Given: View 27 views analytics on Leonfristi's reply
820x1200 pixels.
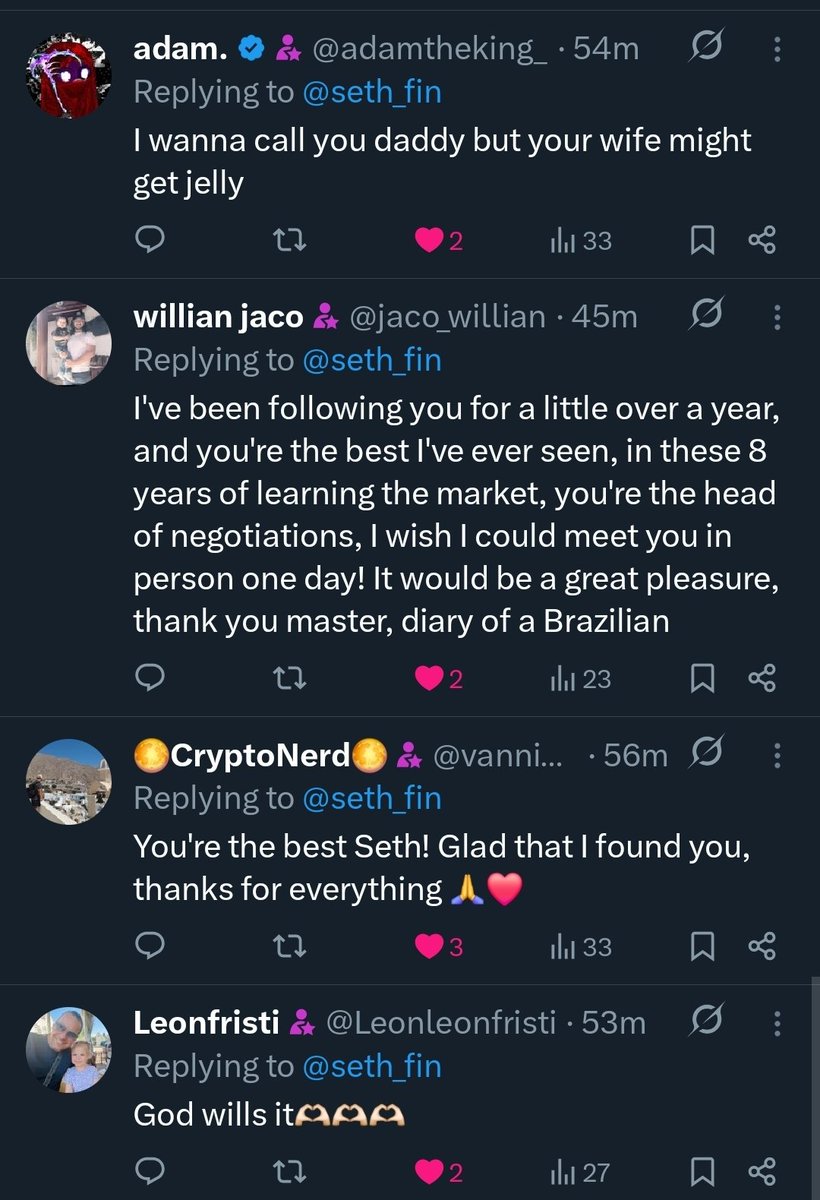Looking at the screenshot, I should coord(580,1170).
